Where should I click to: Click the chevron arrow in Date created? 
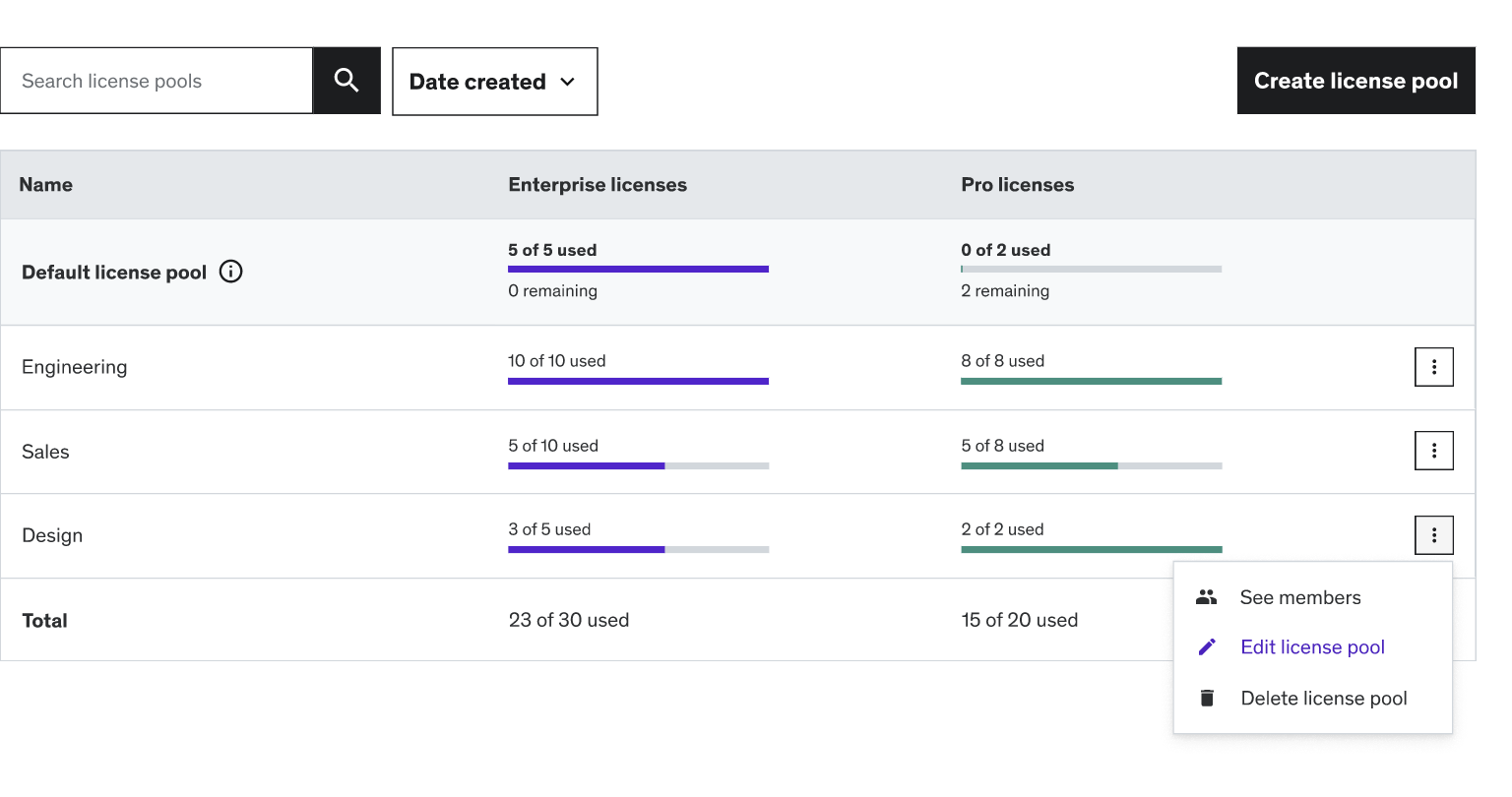[x=568, y=82]
